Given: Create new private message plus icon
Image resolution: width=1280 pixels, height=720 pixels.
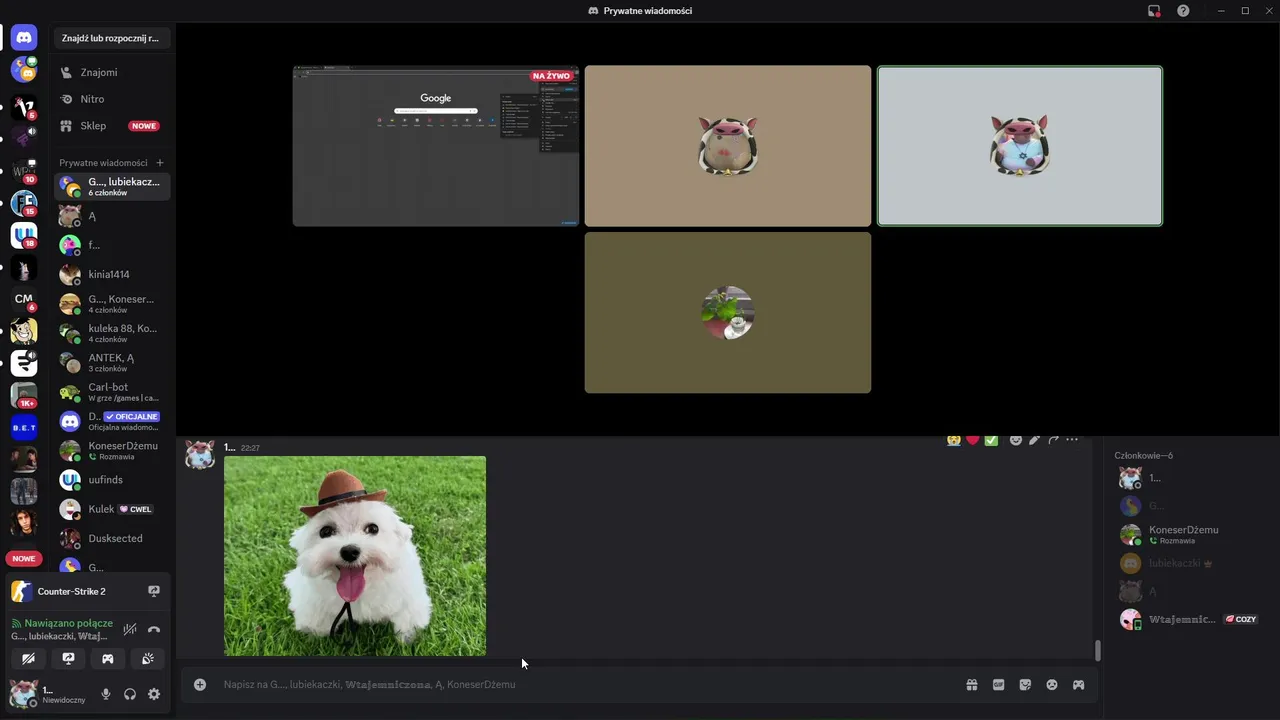Looking at the screenshot, I should (x=160, y=162).
